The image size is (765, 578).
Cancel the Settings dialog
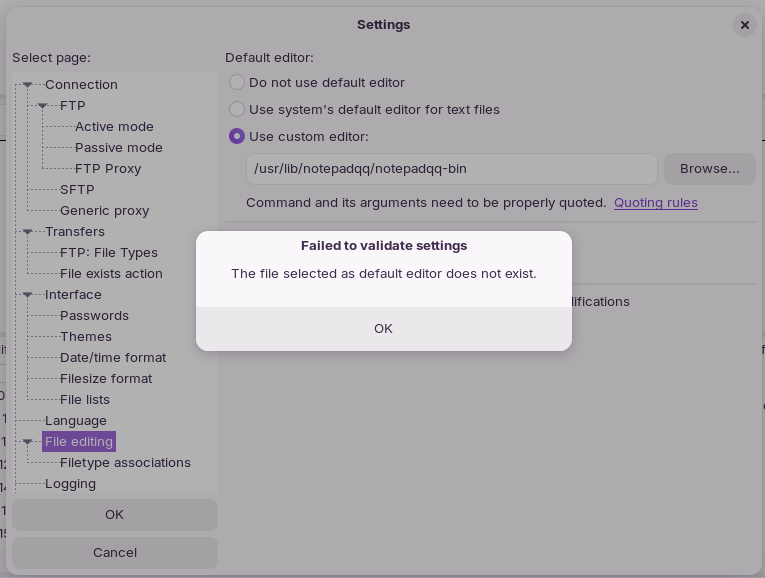[115, 553]
